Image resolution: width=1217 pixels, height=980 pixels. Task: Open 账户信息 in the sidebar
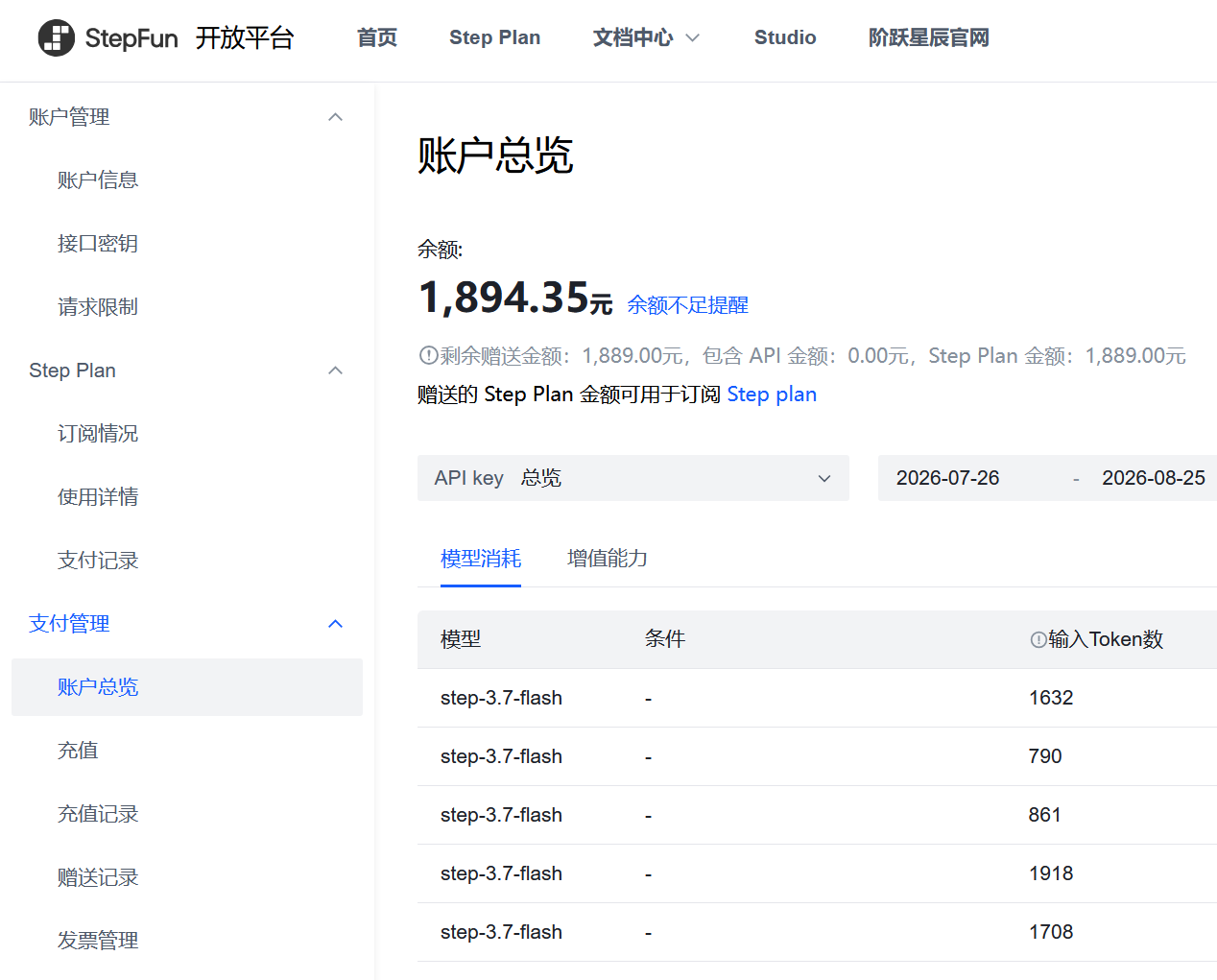pos(98,180)
